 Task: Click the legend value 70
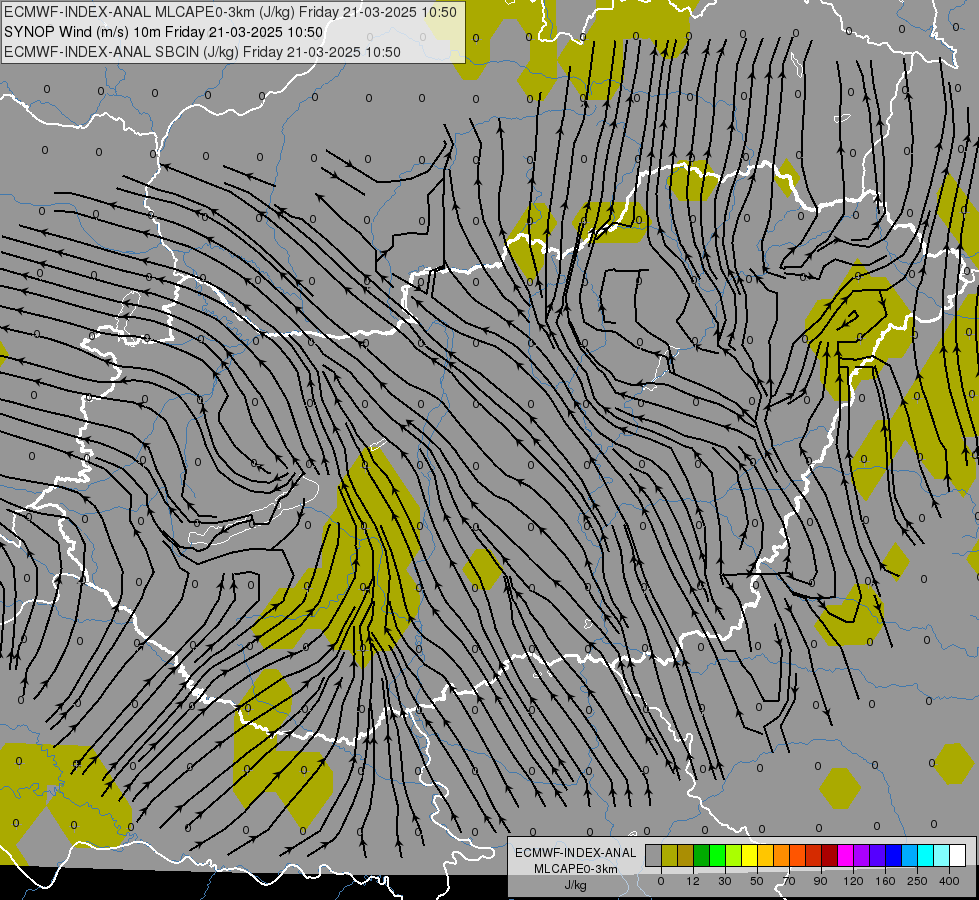click(x=789, y=881)
